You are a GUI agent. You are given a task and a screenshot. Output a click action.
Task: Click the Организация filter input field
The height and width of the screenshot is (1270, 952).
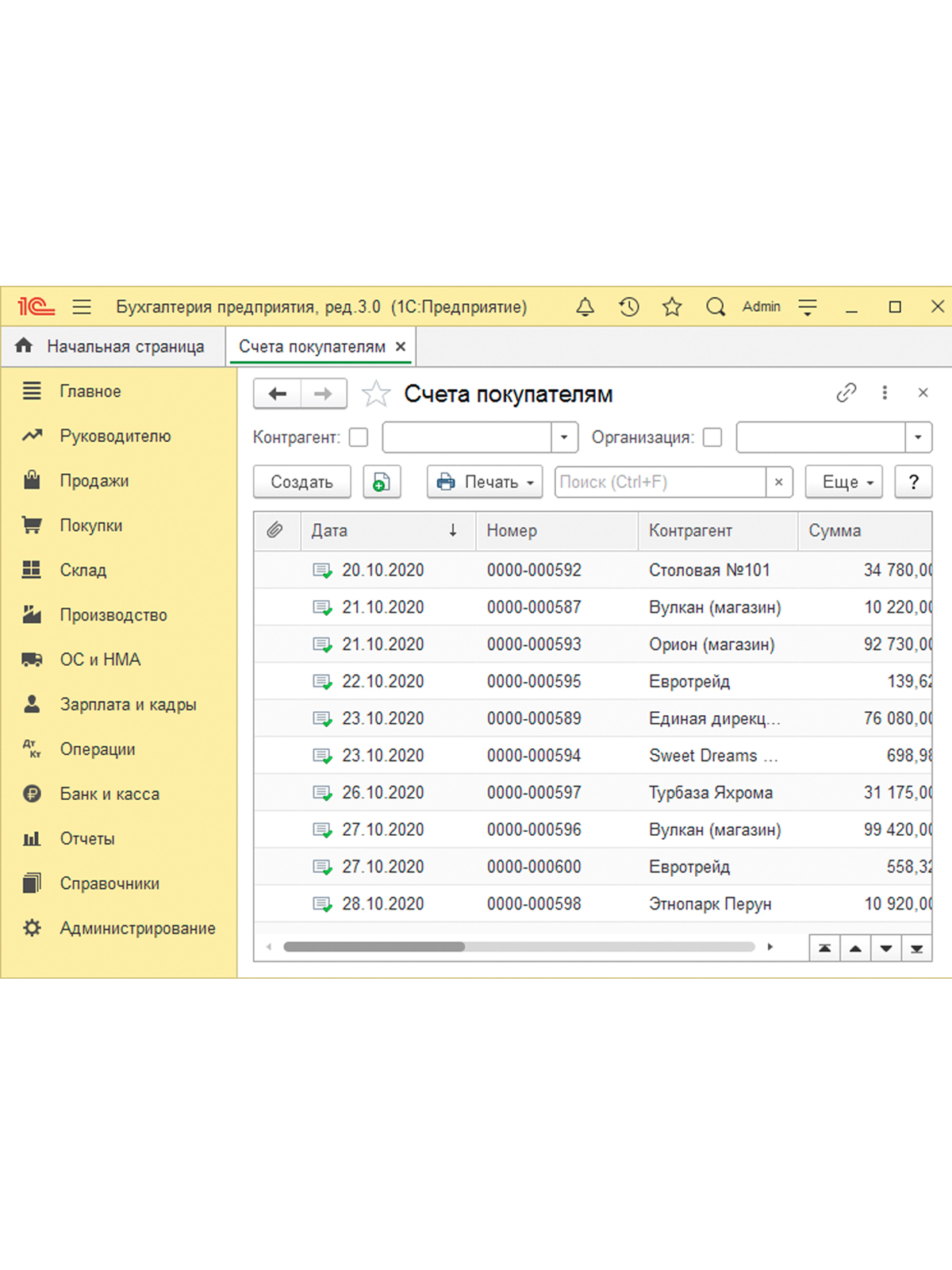[x=821, y=437]
